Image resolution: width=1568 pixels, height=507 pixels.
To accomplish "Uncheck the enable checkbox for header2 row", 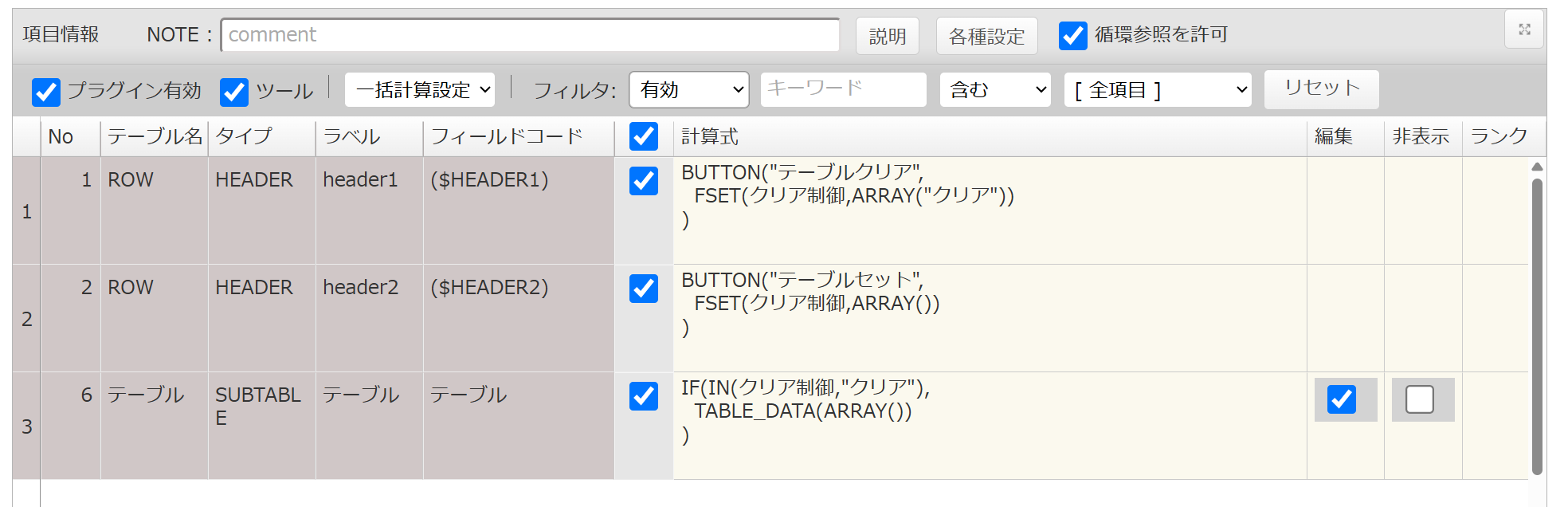I will [643, 289].
